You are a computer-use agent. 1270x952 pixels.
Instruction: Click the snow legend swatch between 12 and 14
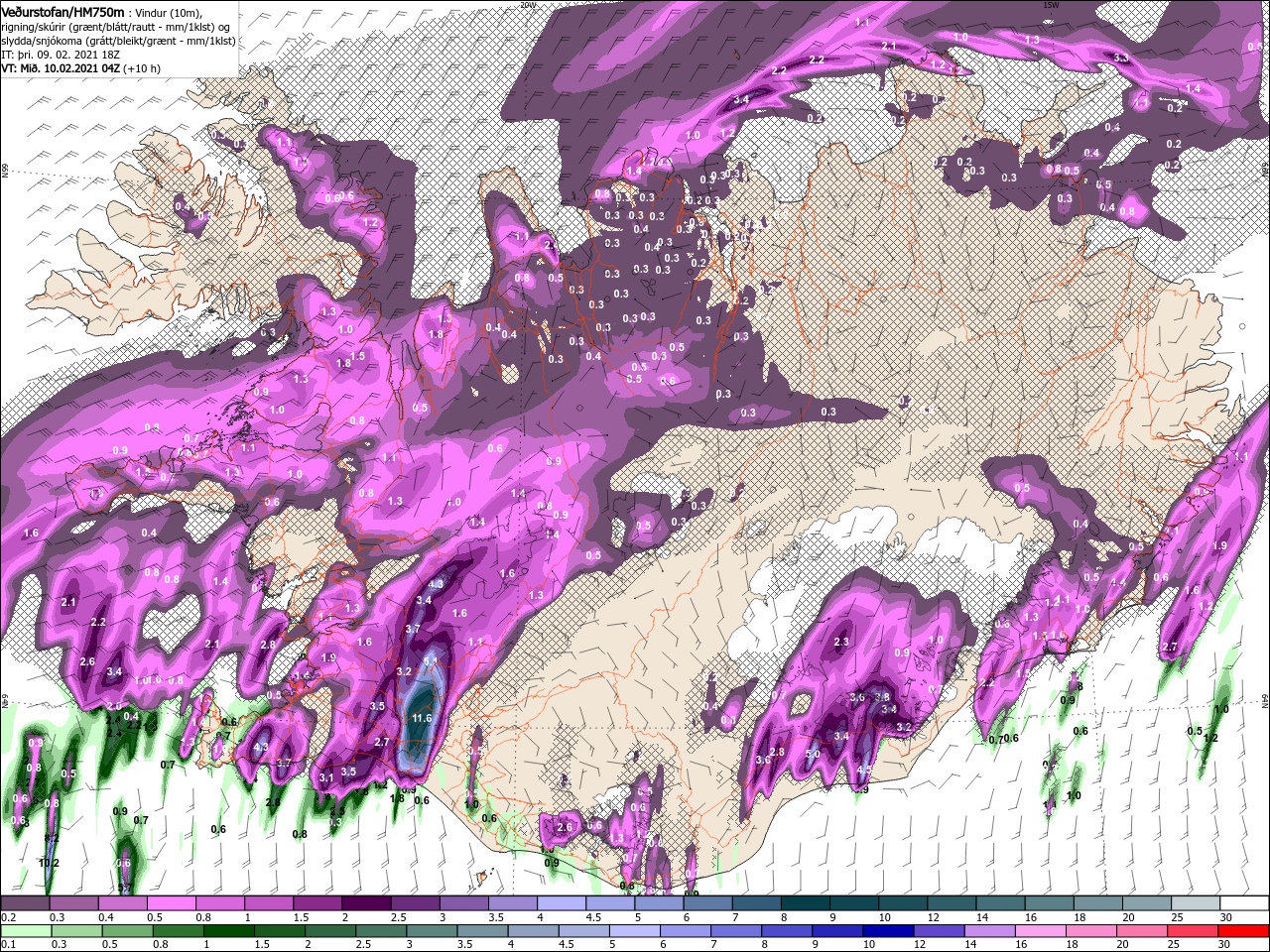point(952,904)
